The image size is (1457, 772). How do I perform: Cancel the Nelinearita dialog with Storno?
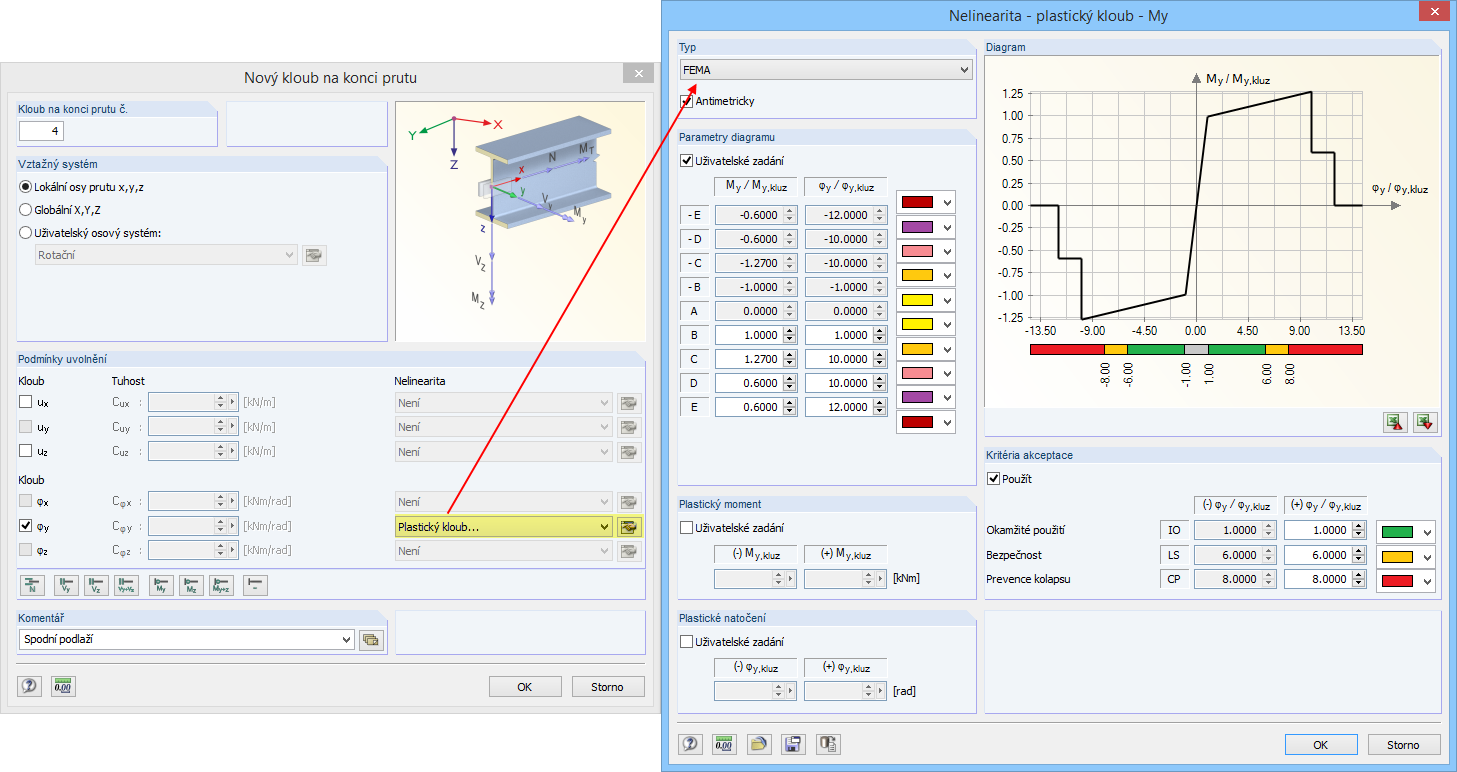point(1404,745)
